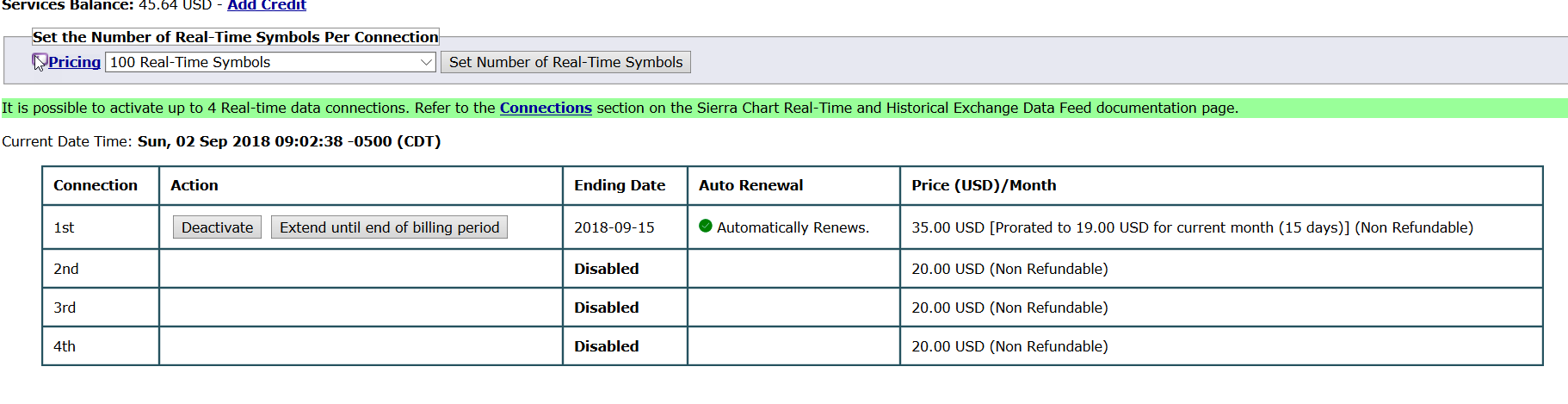Open the Pricing link
Viewport: 1568px width, 404px height.
pos(74,62)
